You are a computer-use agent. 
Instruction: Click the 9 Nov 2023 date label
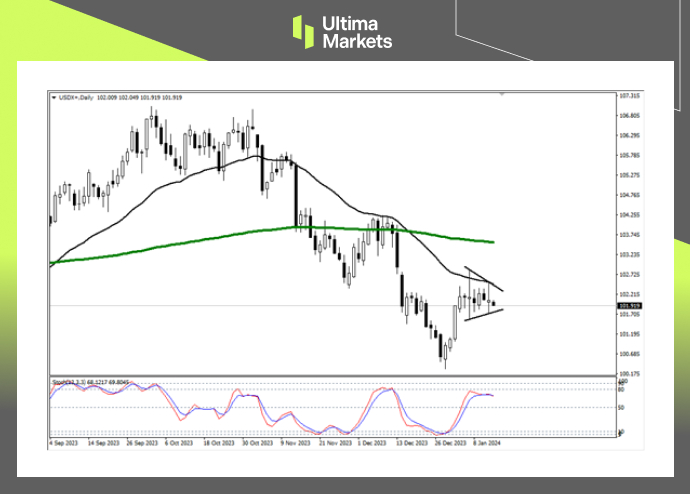point(293,440)
